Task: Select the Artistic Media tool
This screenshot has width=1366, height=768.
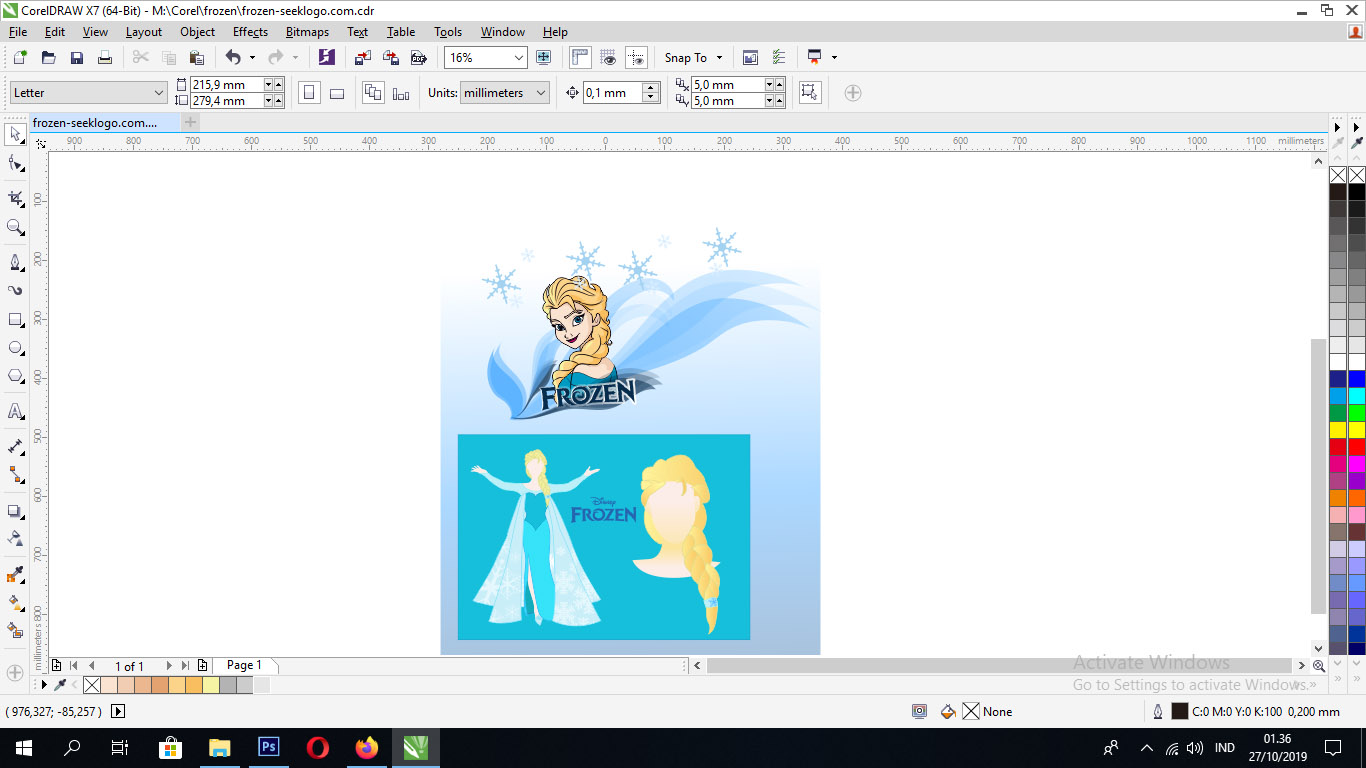Action: pos(15,291)
